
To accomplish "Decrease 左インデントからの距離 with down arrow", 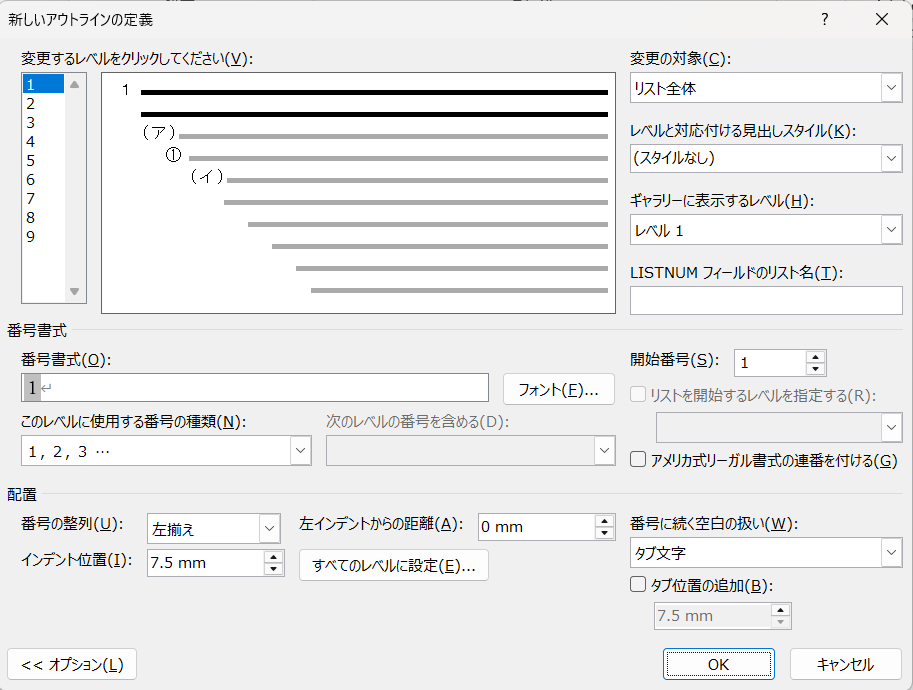I will tap(605, 533).
